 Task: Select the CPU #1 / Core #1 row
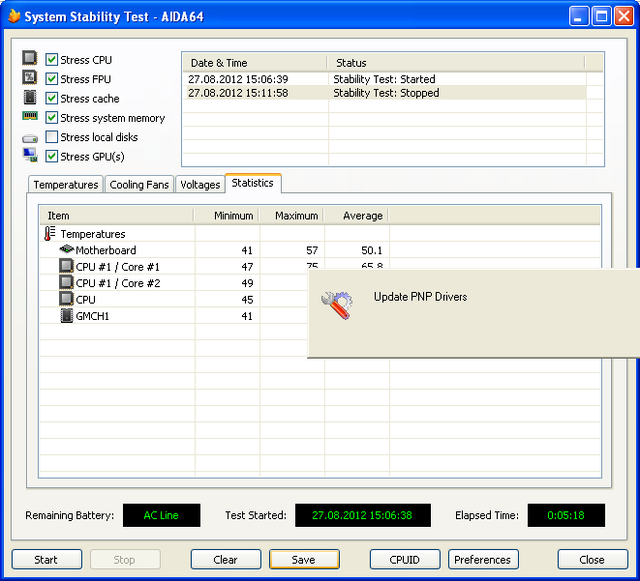tap(118, 267)
